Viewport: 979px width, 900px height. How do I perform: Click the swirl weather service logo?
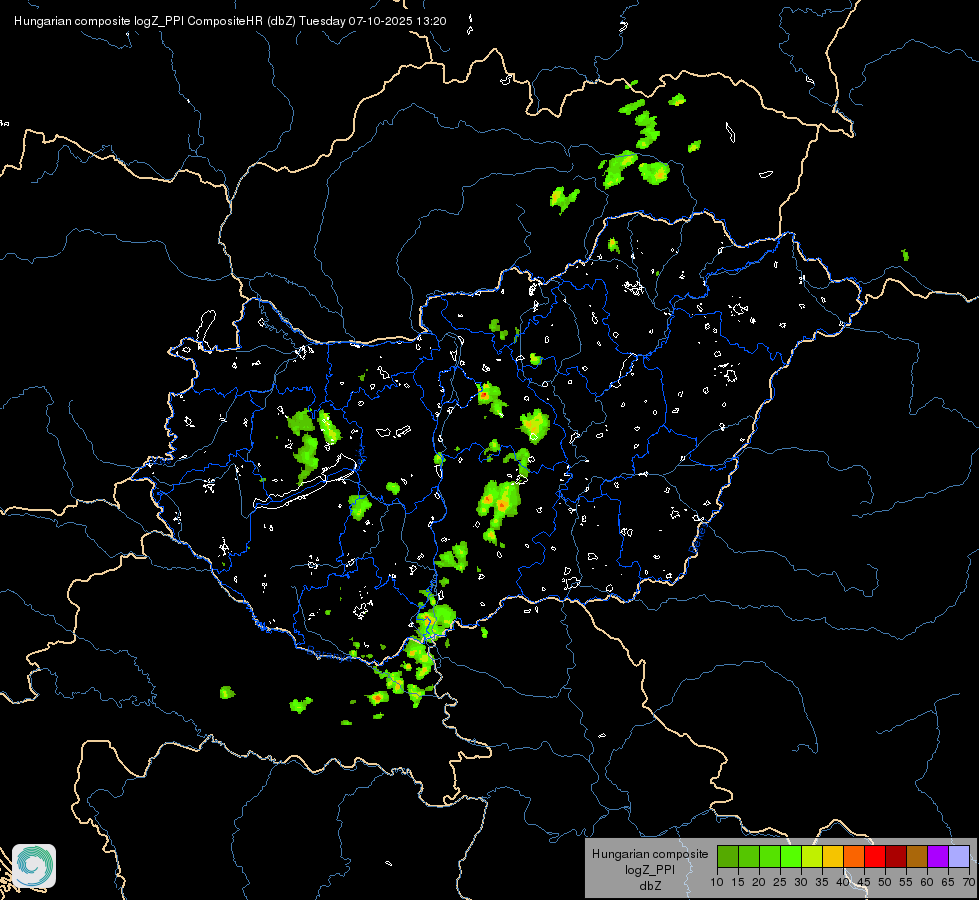[34, 866]
